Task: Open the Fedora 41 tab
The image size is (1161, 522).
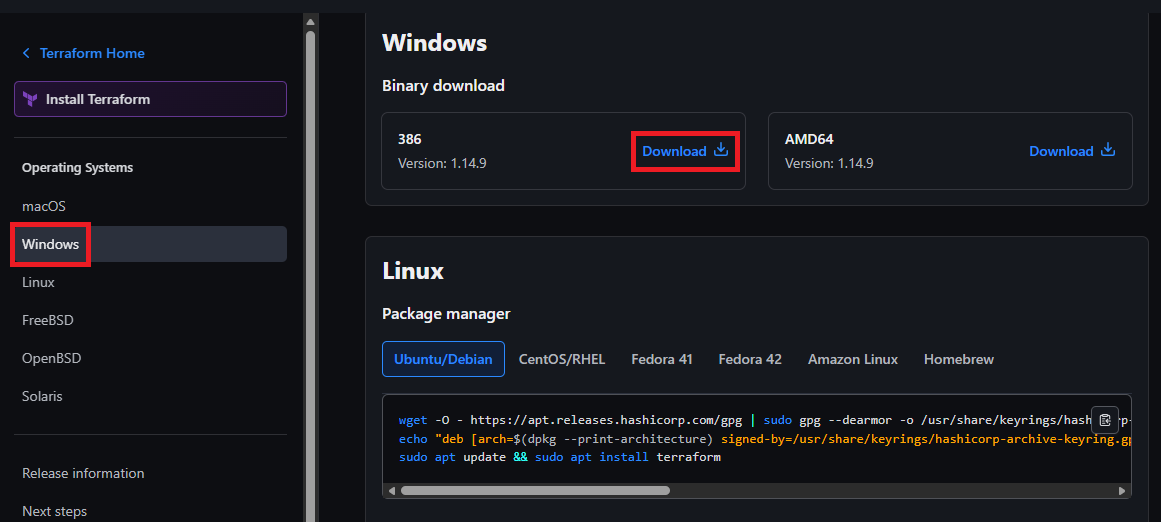Action: [x=661, y=359]
